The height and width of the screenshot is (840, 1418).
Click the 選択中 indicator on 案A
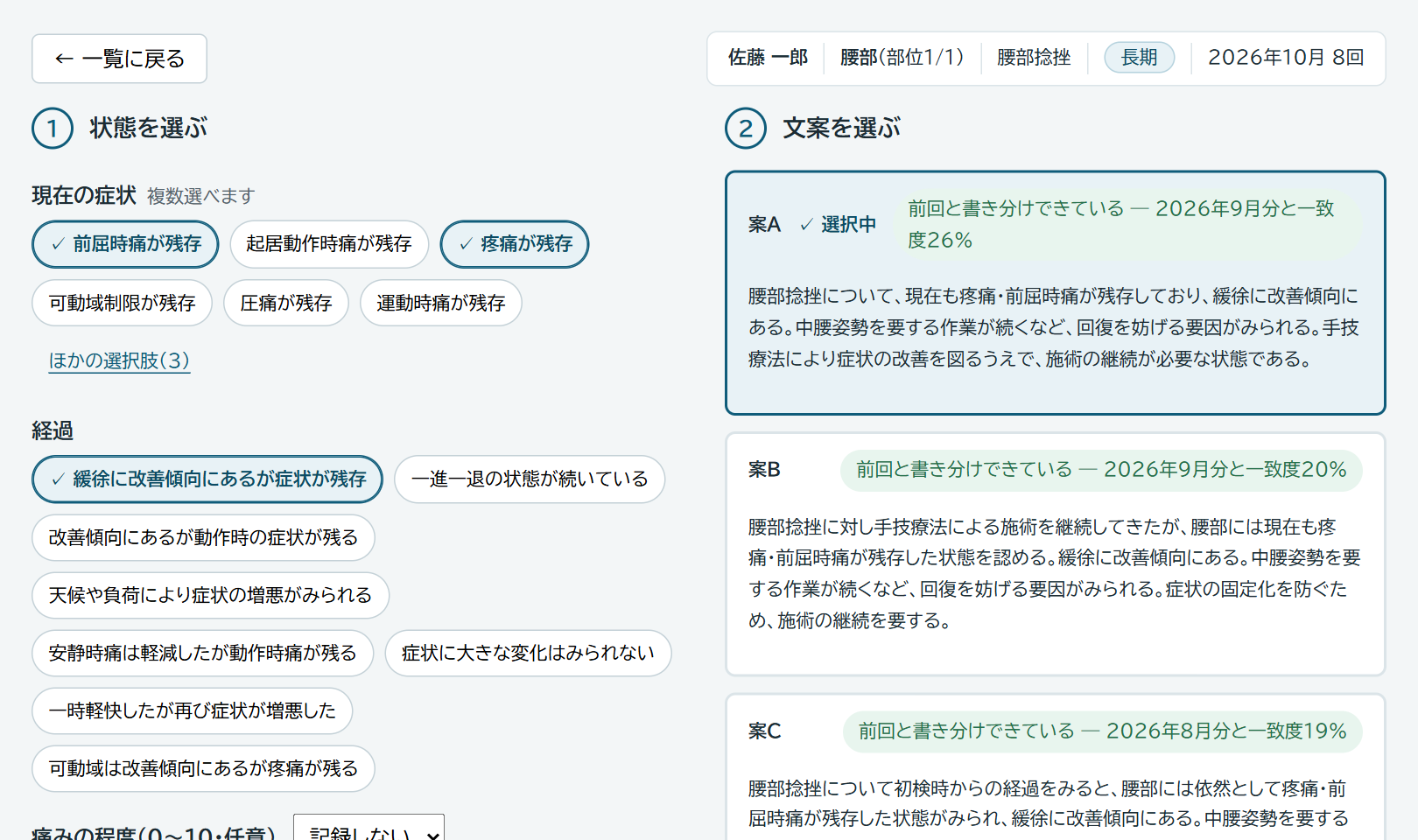pos(839,225)
